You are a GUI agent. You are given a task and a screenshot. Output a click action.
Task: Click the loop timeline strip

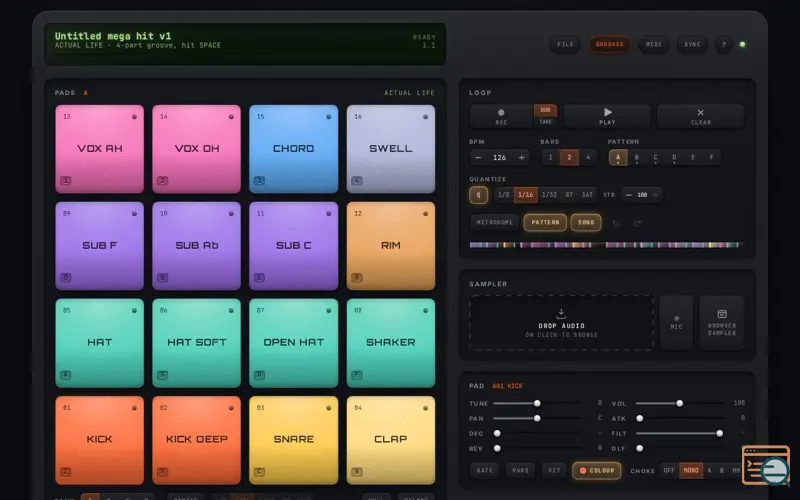pos(606,245)
